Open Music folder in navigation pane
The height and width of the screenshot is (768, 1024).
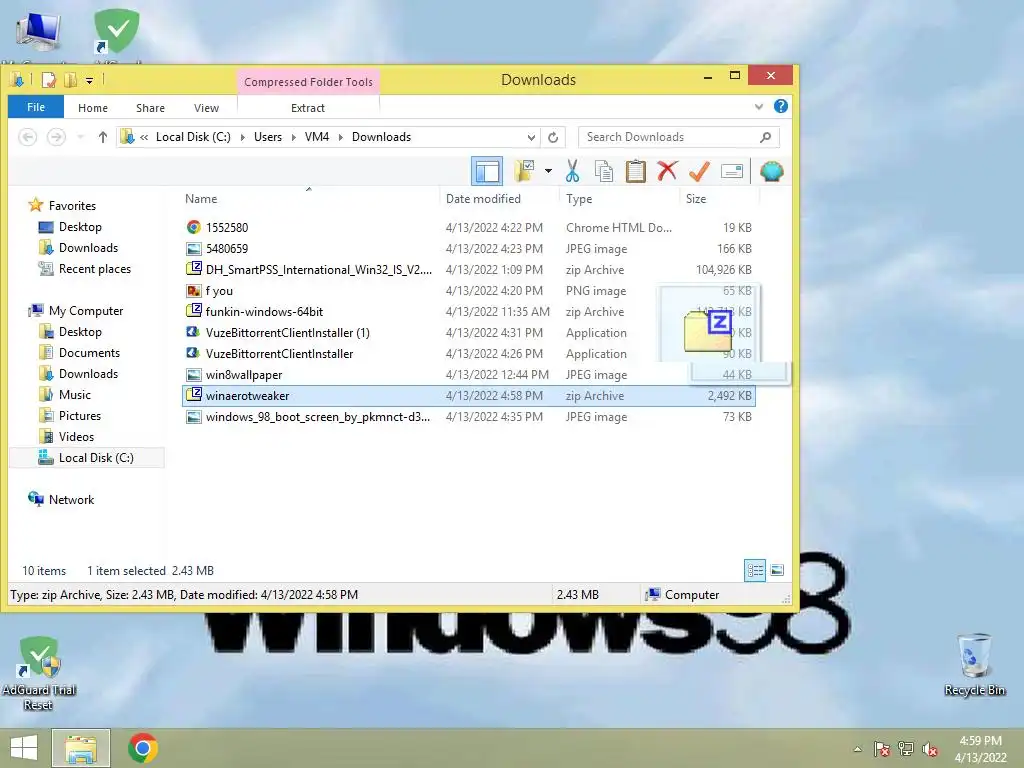click(74, 394)
